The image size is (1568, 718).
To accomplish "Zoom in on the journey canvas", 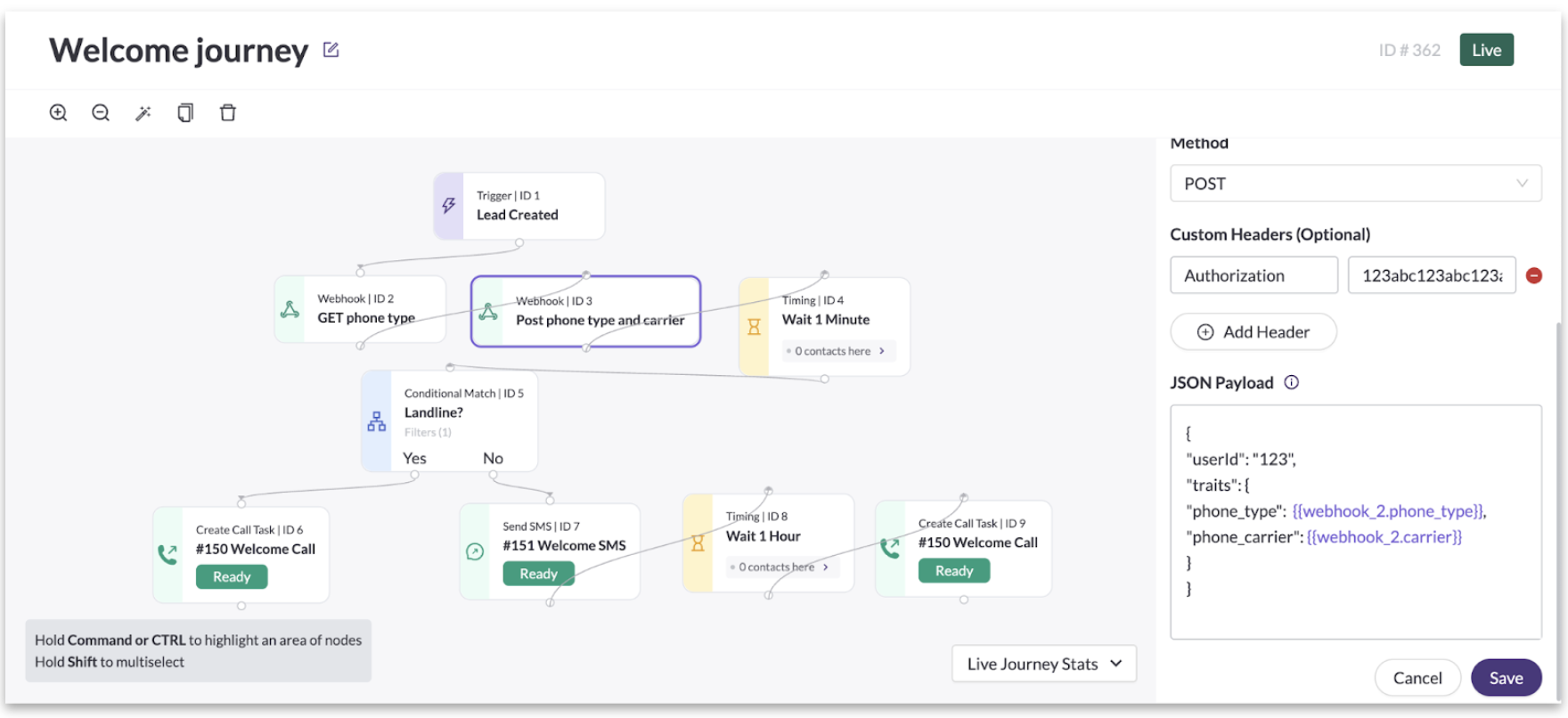I will click(58, 112).
